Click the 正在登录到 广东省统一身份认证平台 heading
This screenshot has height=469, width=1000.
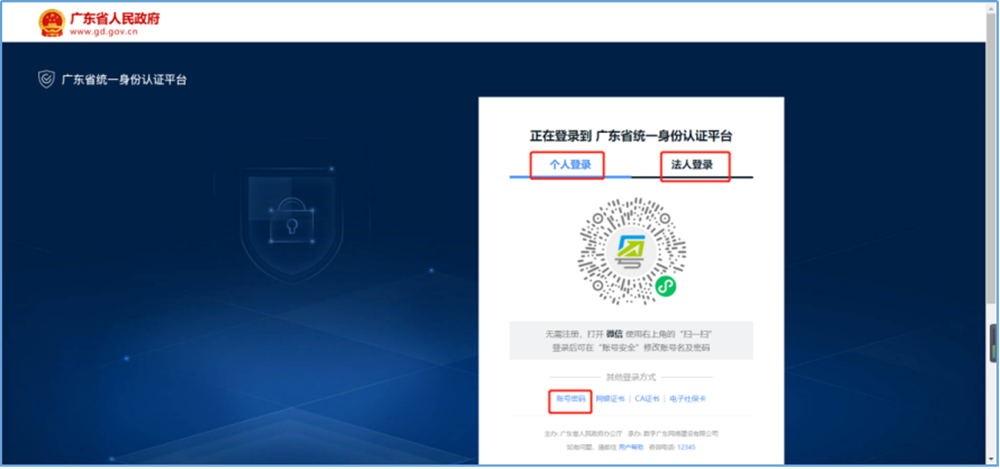pyautogui.click(x=631, y=136)
